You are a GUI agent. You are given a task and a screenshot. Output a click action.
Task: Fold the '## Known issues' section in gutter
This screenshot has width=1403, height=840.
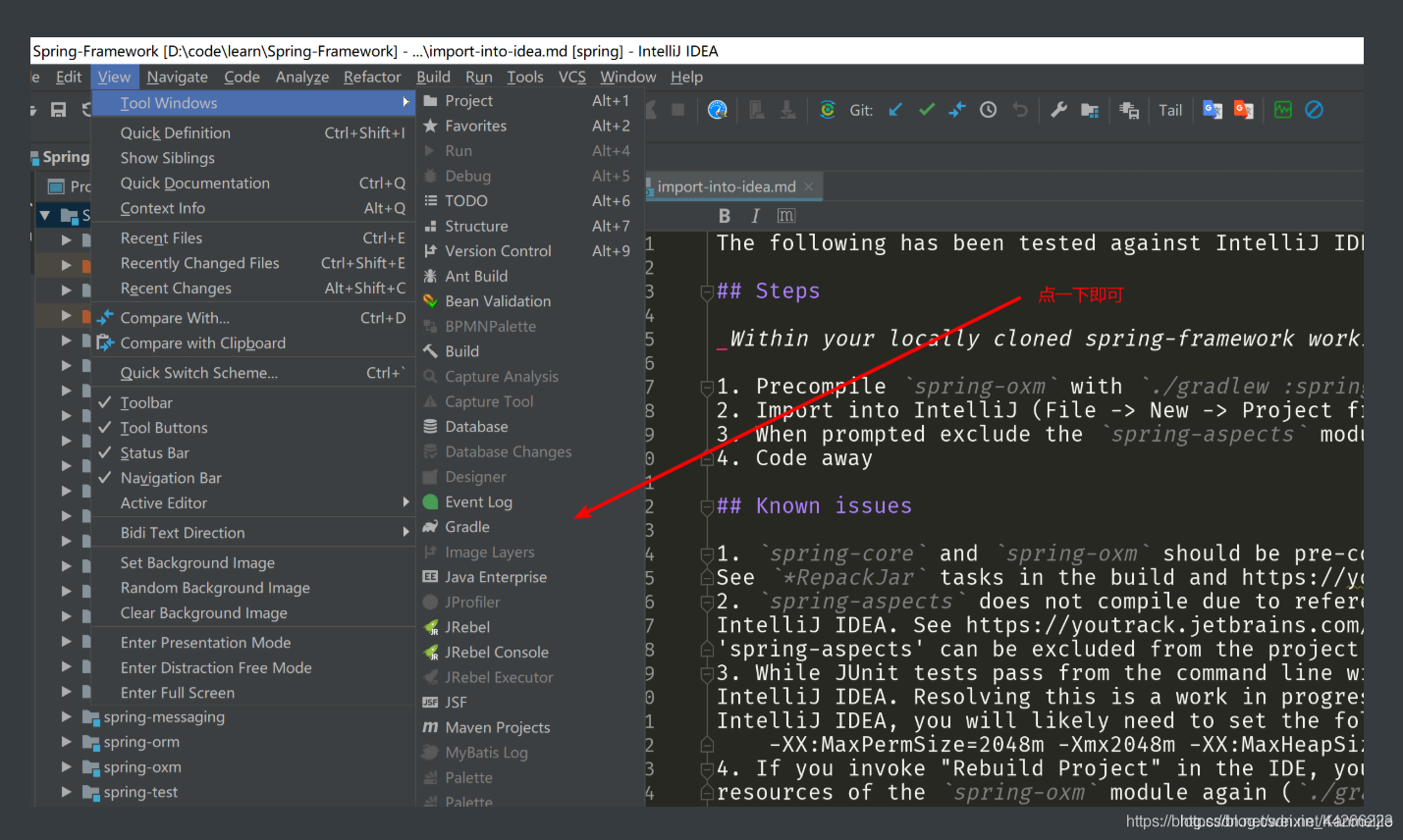706,506
